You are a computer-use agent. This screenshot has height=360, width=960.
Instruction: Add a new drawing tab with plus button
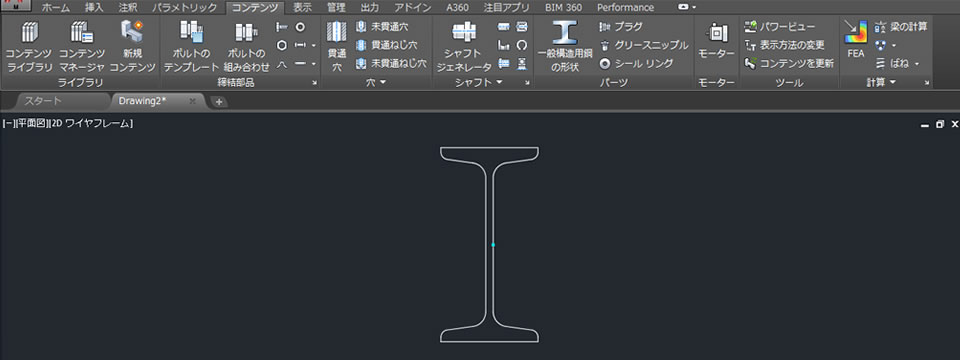[219, 102]
